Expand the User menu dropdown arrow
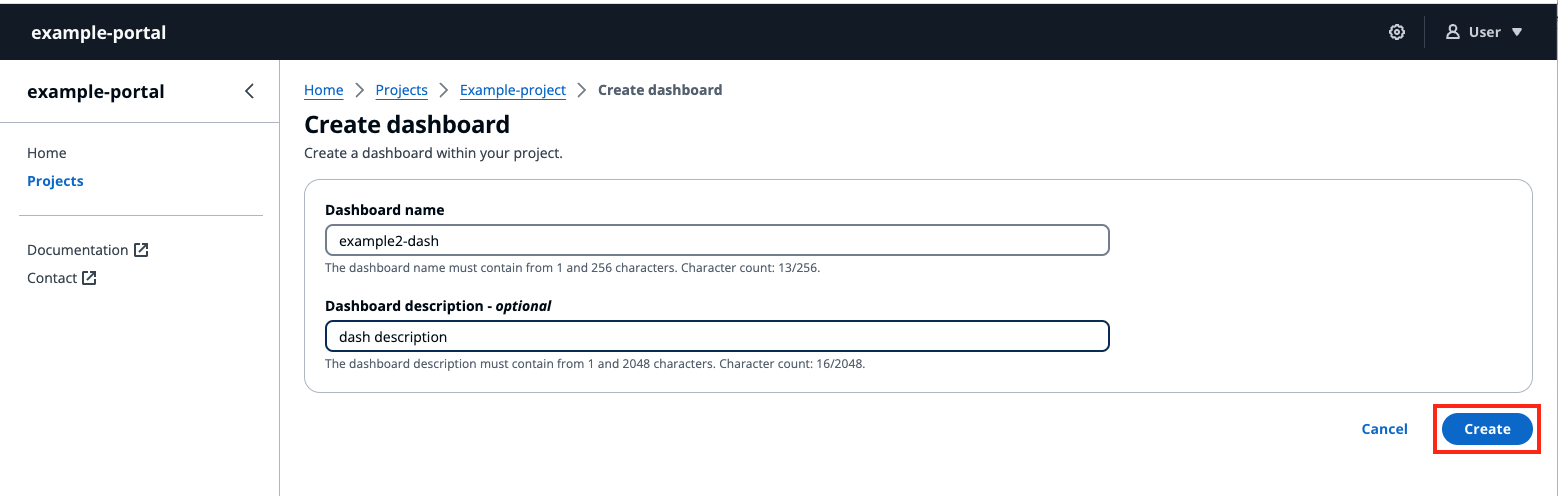1558x496 pixels. 1517,32
